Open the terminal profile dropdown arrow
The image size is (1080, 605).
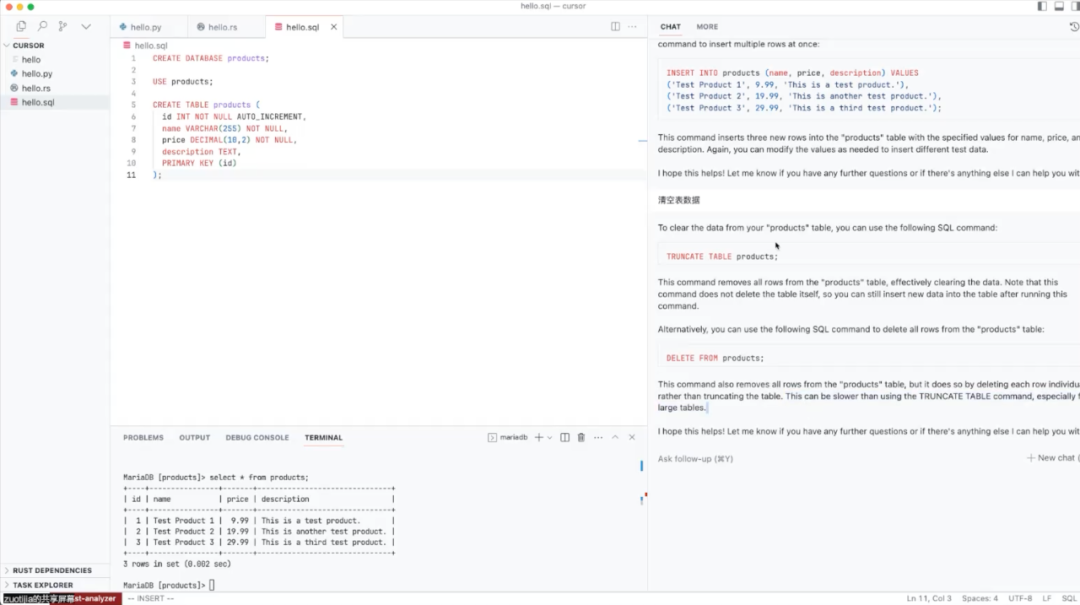pos(550,437)
